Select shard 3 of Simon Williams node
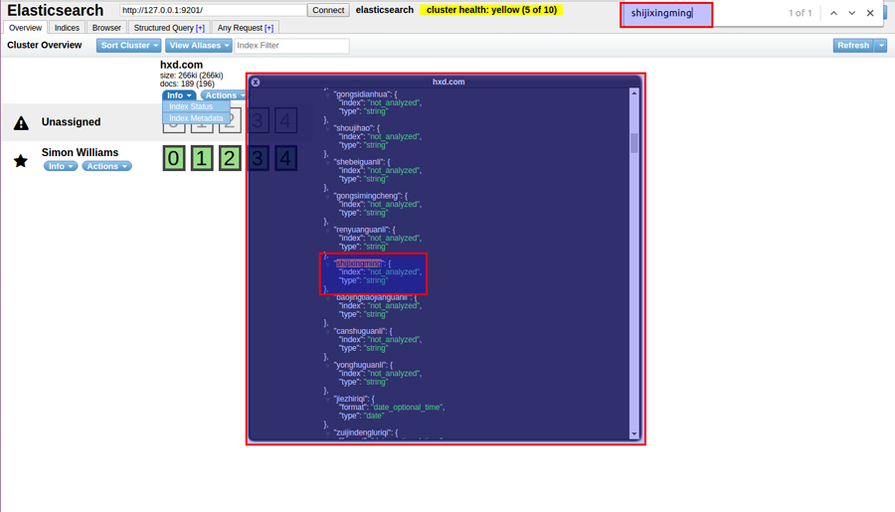Screen dimensions: 895x512 257,158
